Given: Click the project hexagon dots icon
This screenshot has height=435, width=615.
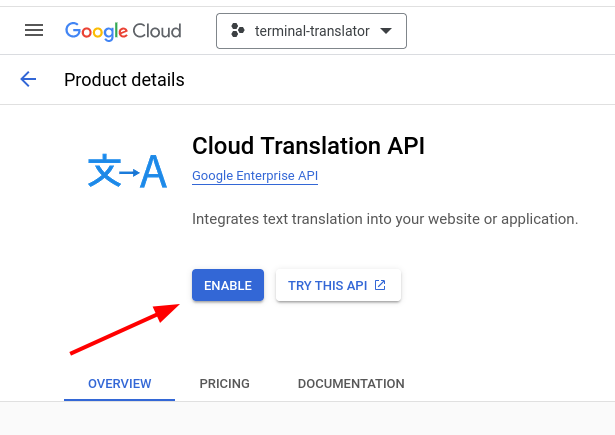Looking at the screenshot, I should click(238, 30).
